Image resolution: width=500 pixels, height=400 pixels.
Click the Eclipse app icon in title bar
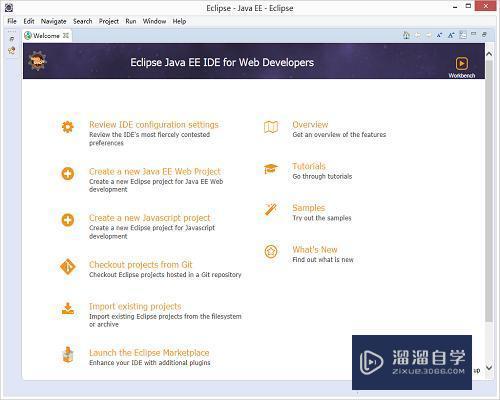point(9,7)
